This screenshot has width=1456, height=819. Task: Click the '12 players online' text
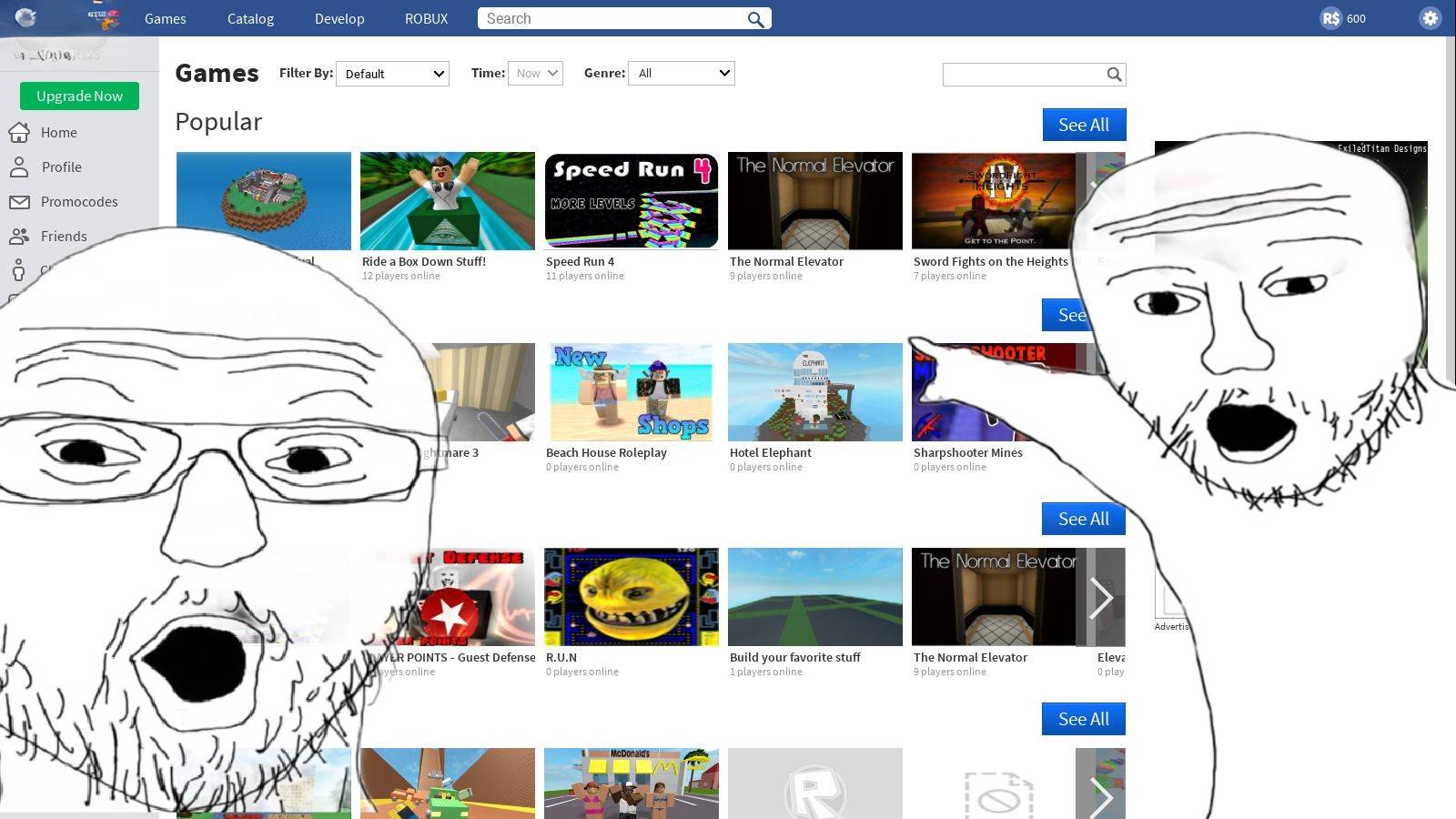tap(401, 276)
